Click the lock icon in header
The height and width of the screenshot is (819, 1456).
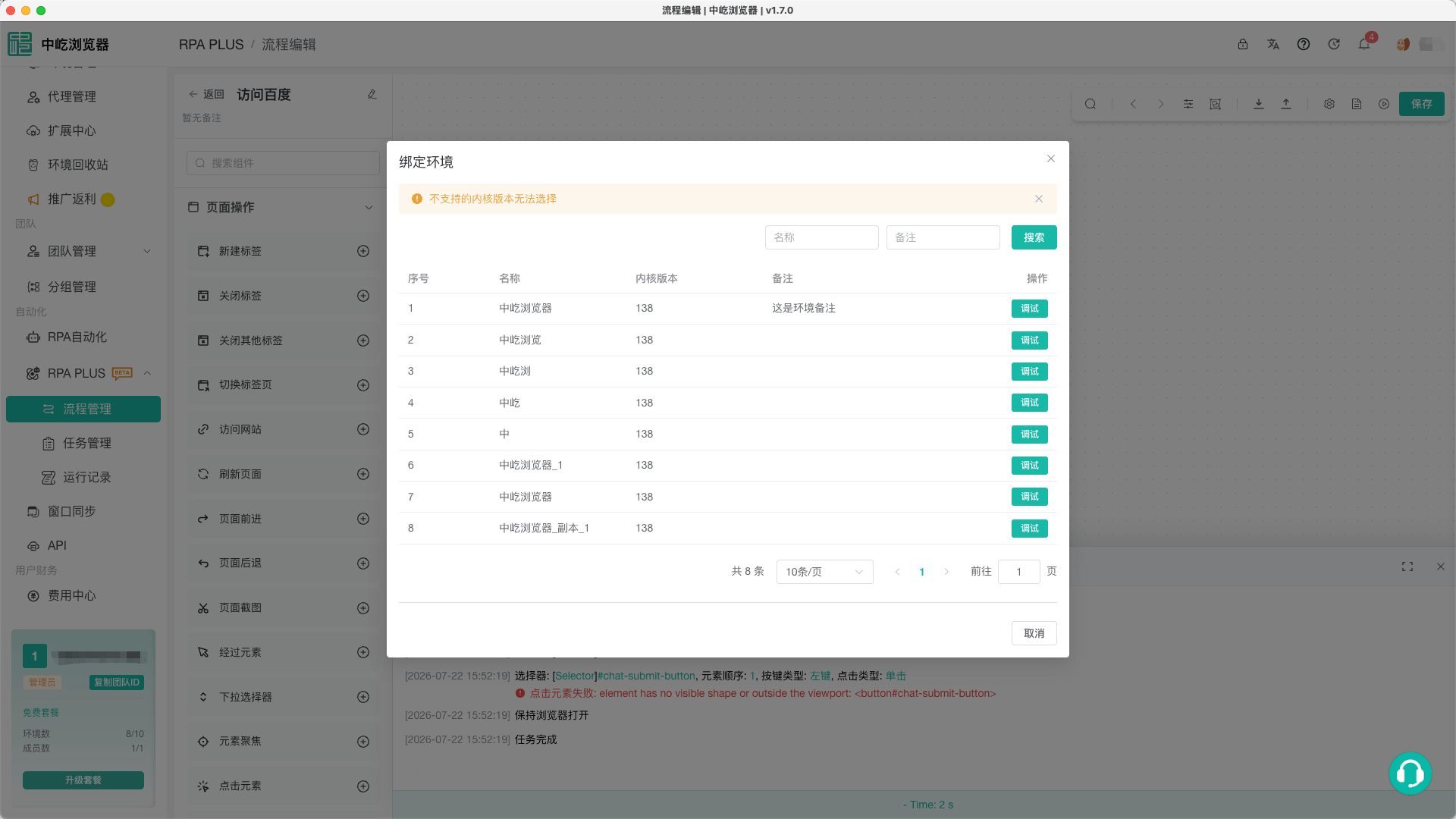coord(1243,44)
